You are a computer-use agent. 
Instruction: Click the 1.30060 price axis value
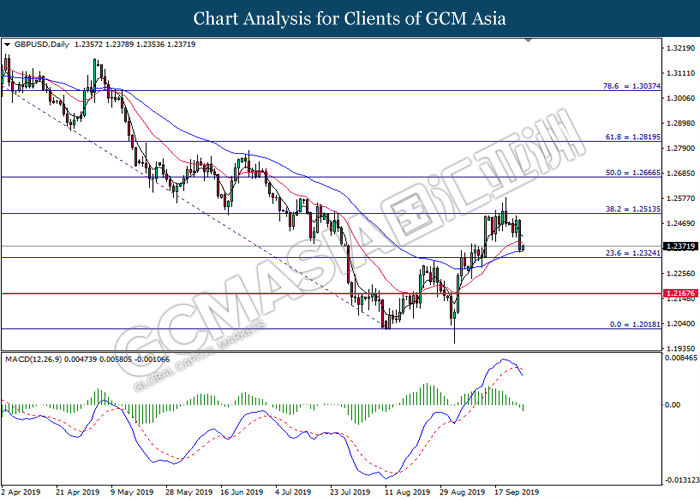tap(680, 98)
